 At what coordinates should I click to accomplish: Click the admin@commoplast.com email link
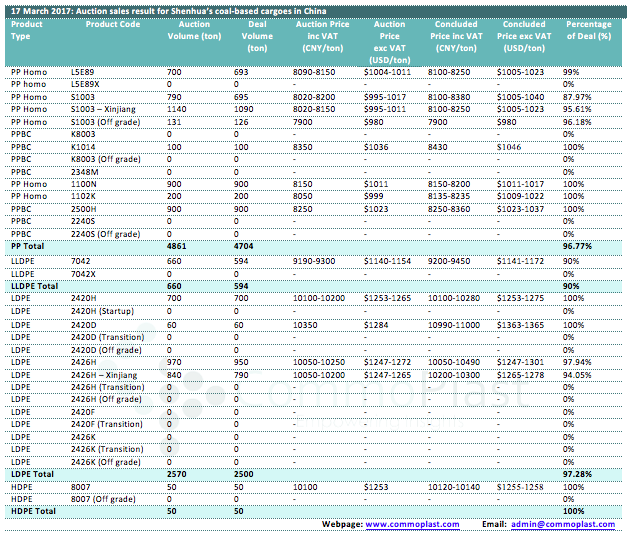(x=562, y=524)
